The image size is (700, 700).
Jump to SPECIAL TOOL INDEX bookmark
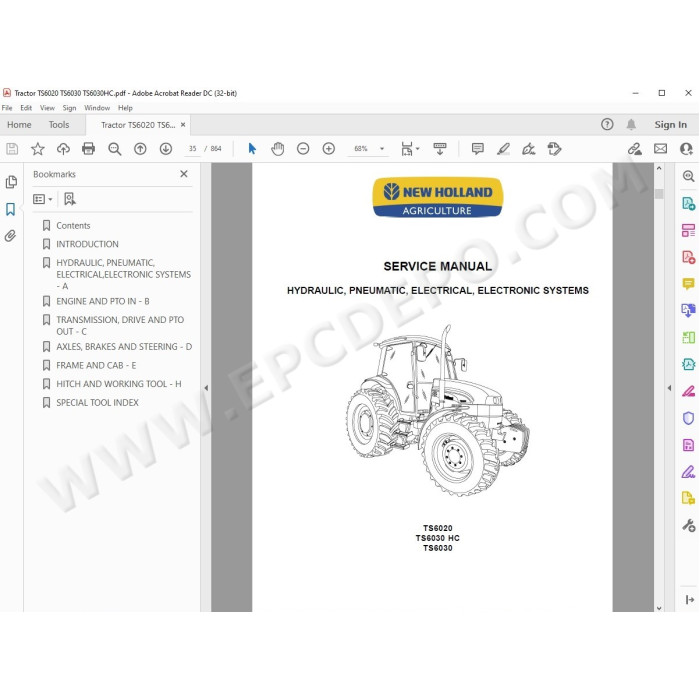click(x=97, y=403)
